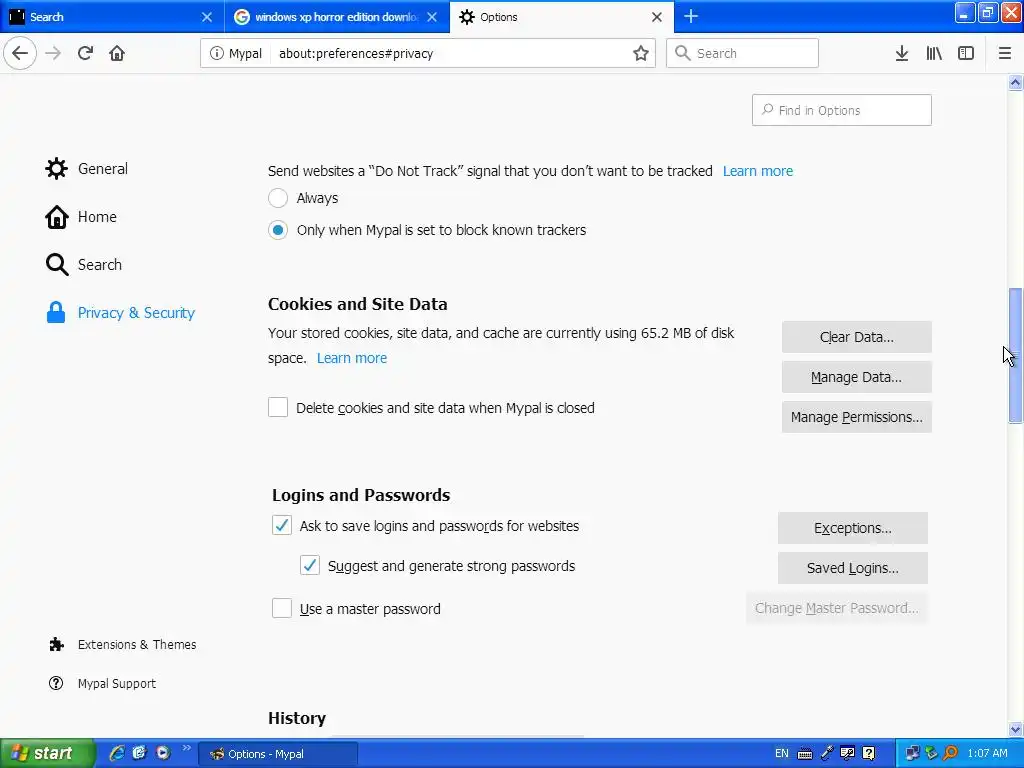Enable Use a master password checkbox
1024x768 pixels.
click(x=281, y=609)
